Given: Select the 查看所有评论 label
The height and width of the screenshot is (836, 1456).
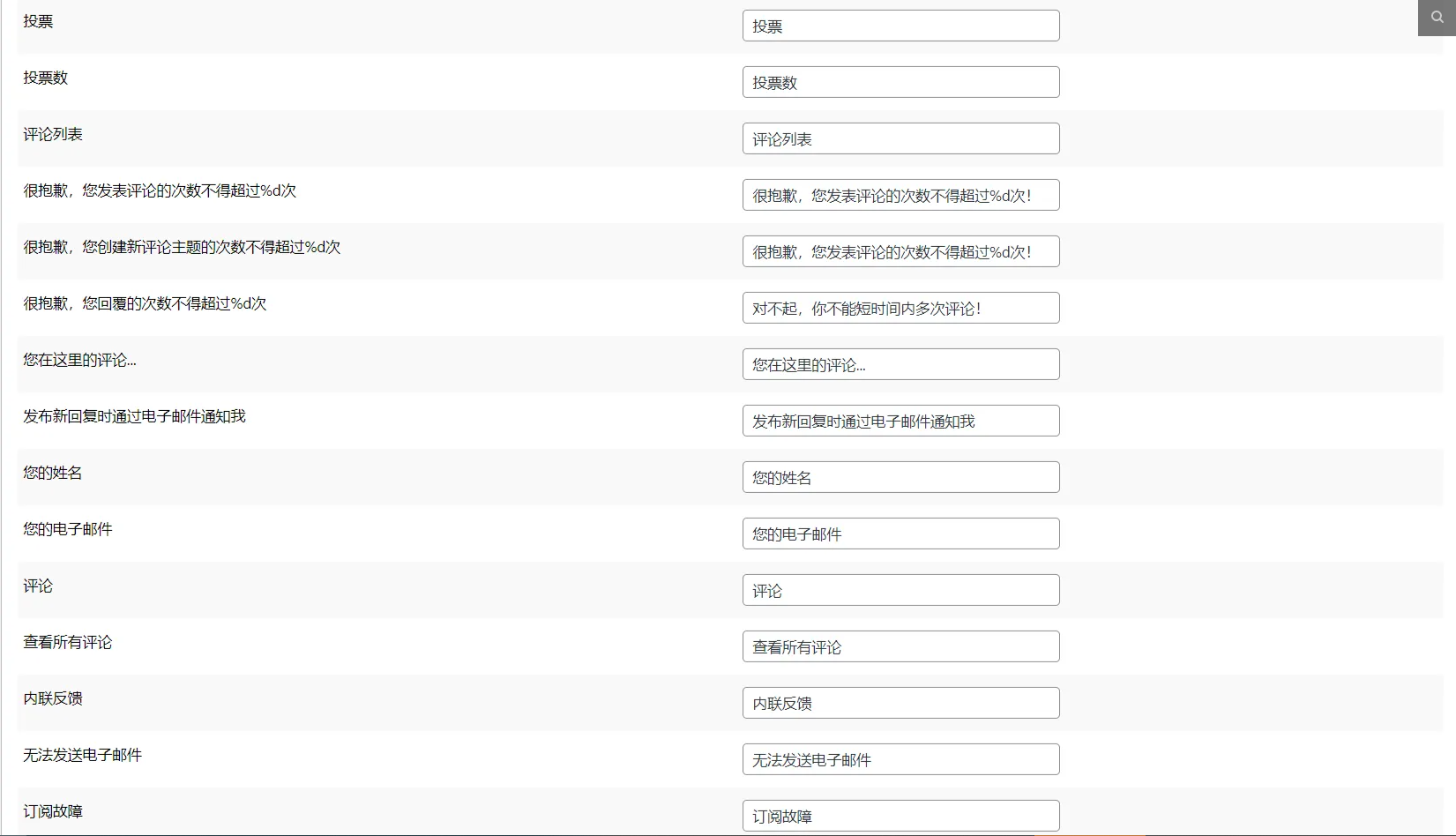Looking at the screenshot, I should 68,642.
